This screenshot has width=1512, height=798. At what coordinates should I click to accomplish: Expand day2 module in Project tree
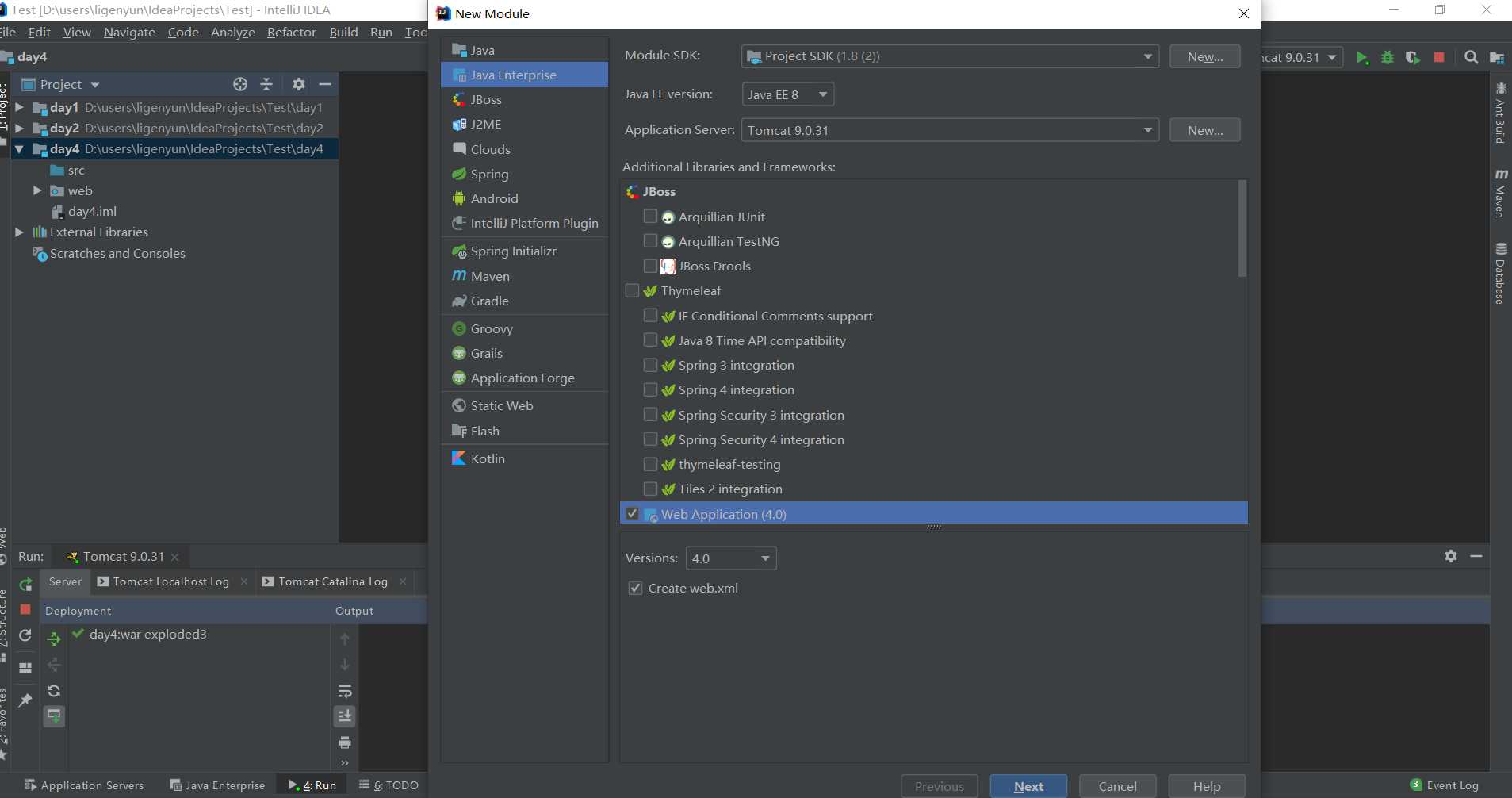(x=19, y=128)
